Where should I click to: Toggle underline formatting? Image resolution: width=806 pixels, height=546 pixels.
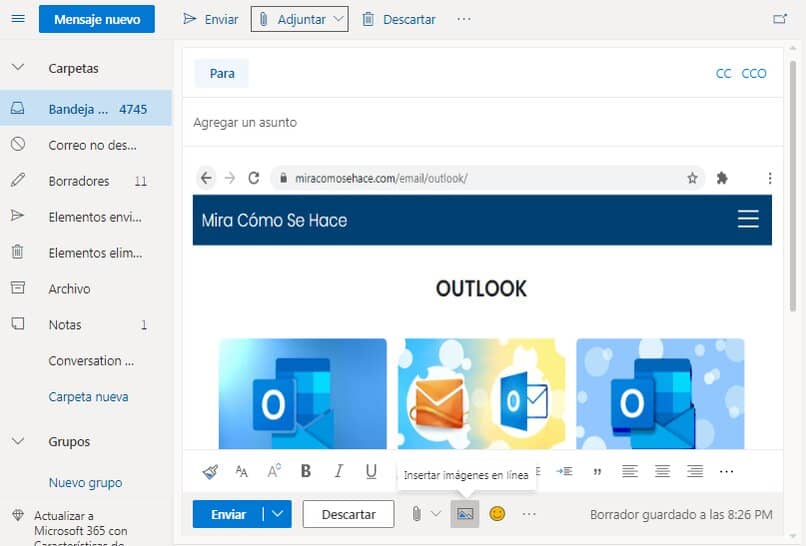[x=371, y=471]
